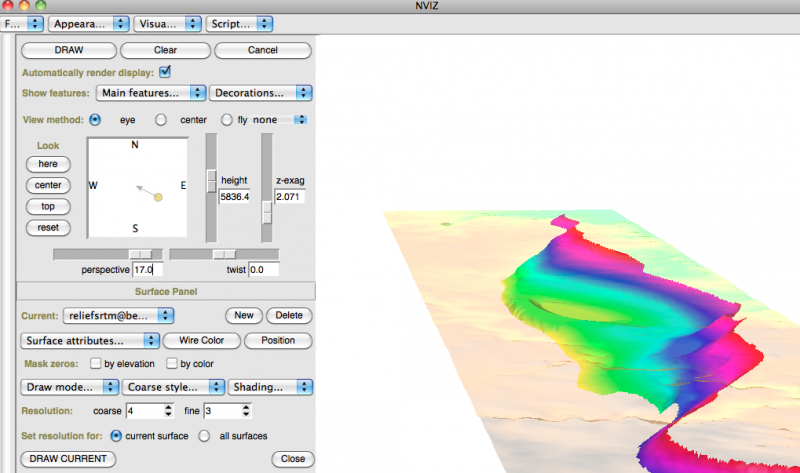The width and height of the screenshot is (800, 473).
Task: Open the Main features dropdown
Action: 150,93
